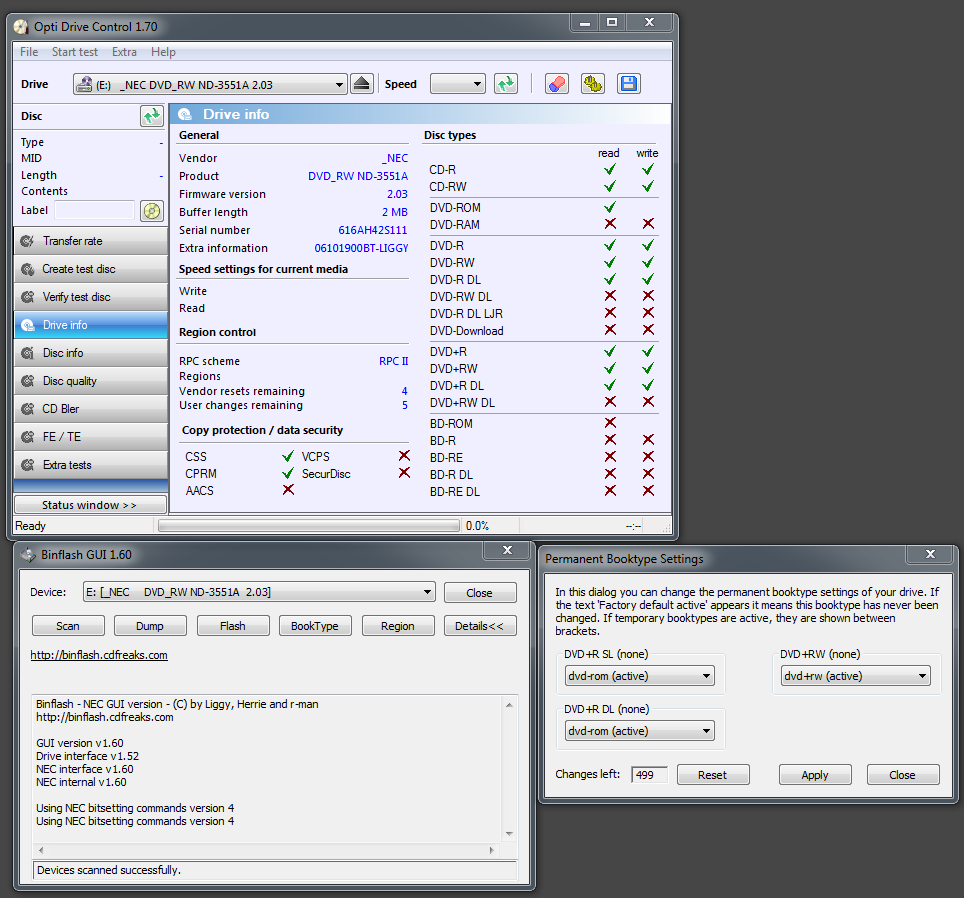The image size is (964, 898).
Task: Open the File menu
Action: pos(29,52)
